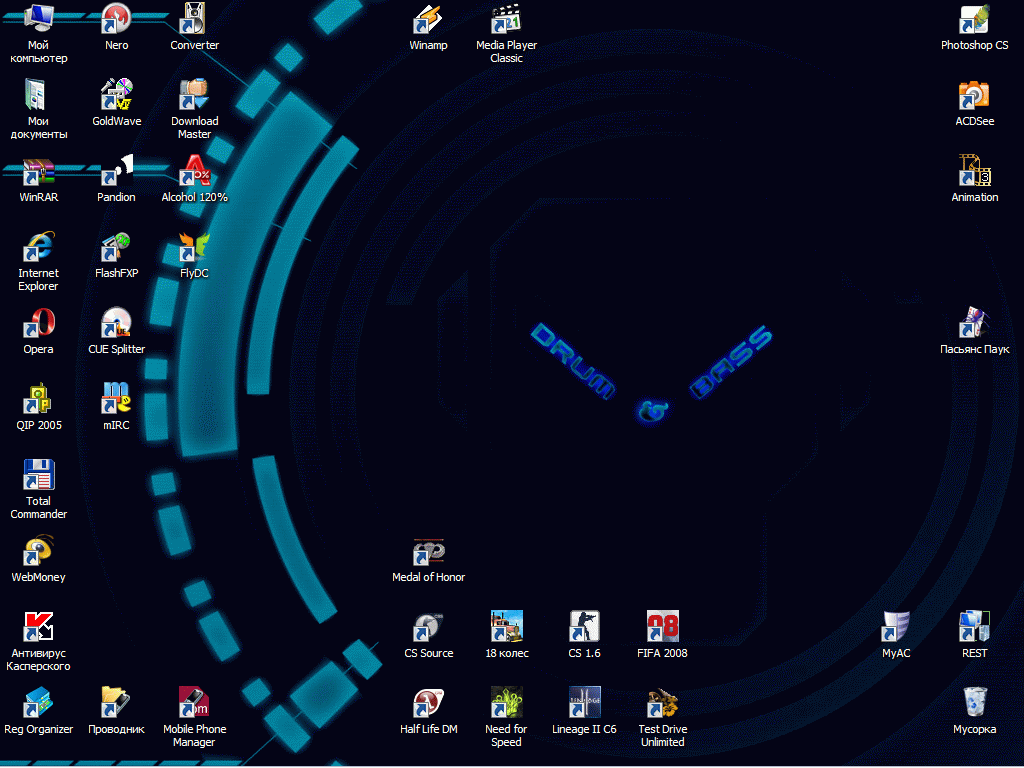Click the Lineage II C6 icon
This screenshot has height=768, width=1024.
pyautogui.click(x=584, y=703)
